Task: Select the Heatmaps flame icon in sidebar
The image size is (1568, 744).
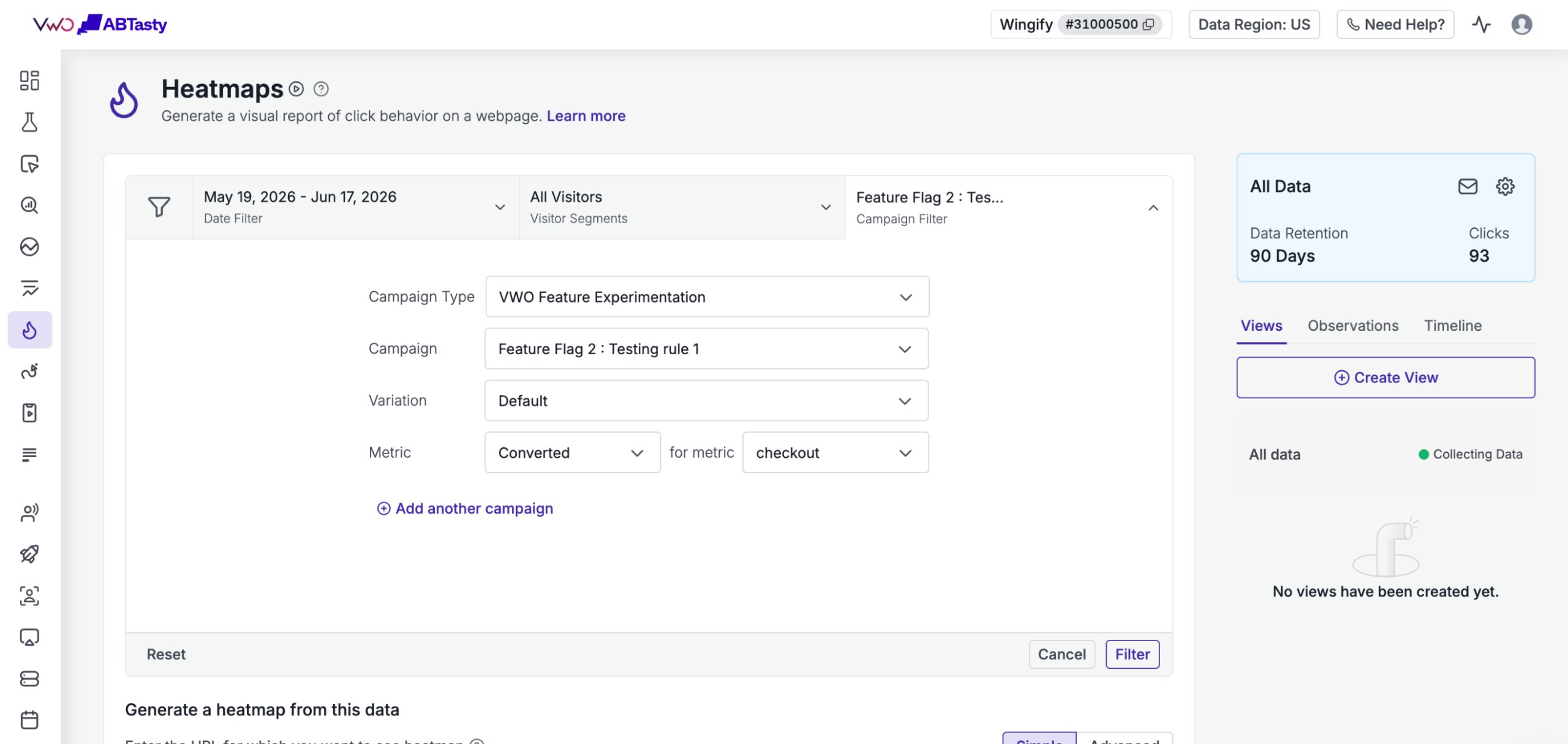Action: (x=29, y=330)
